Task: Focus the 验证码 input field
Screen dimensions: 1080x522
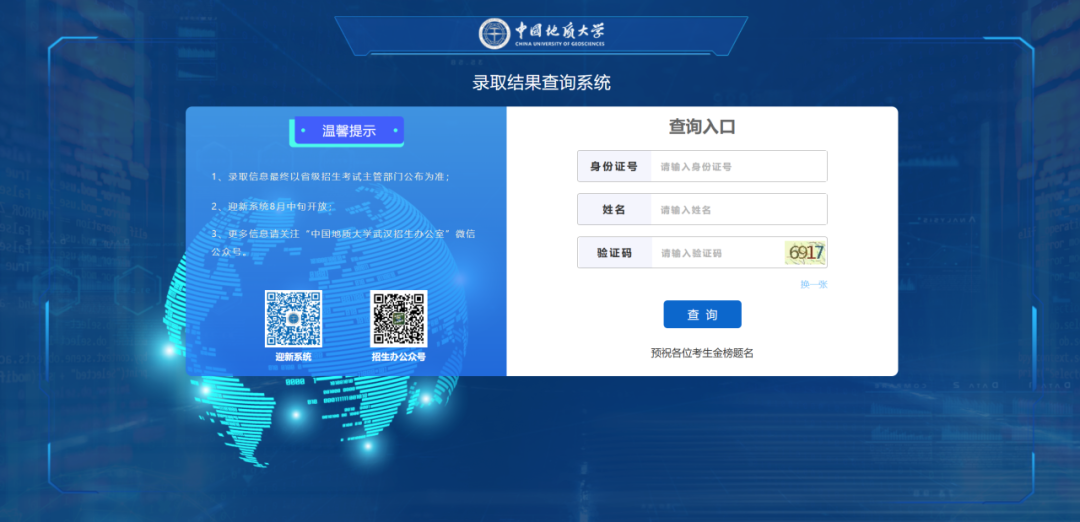Action: click(x=717, y=253)
